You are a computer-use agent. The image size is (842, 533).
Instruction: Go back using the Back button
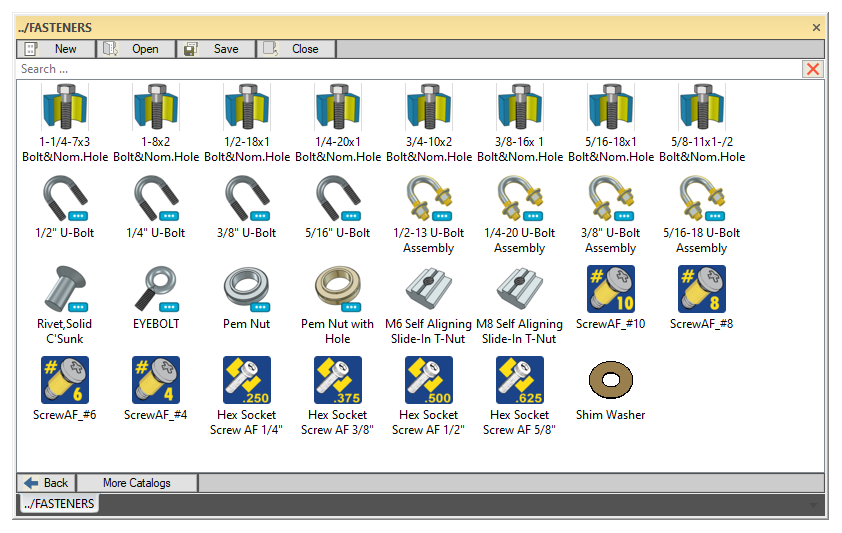[47, 483]
